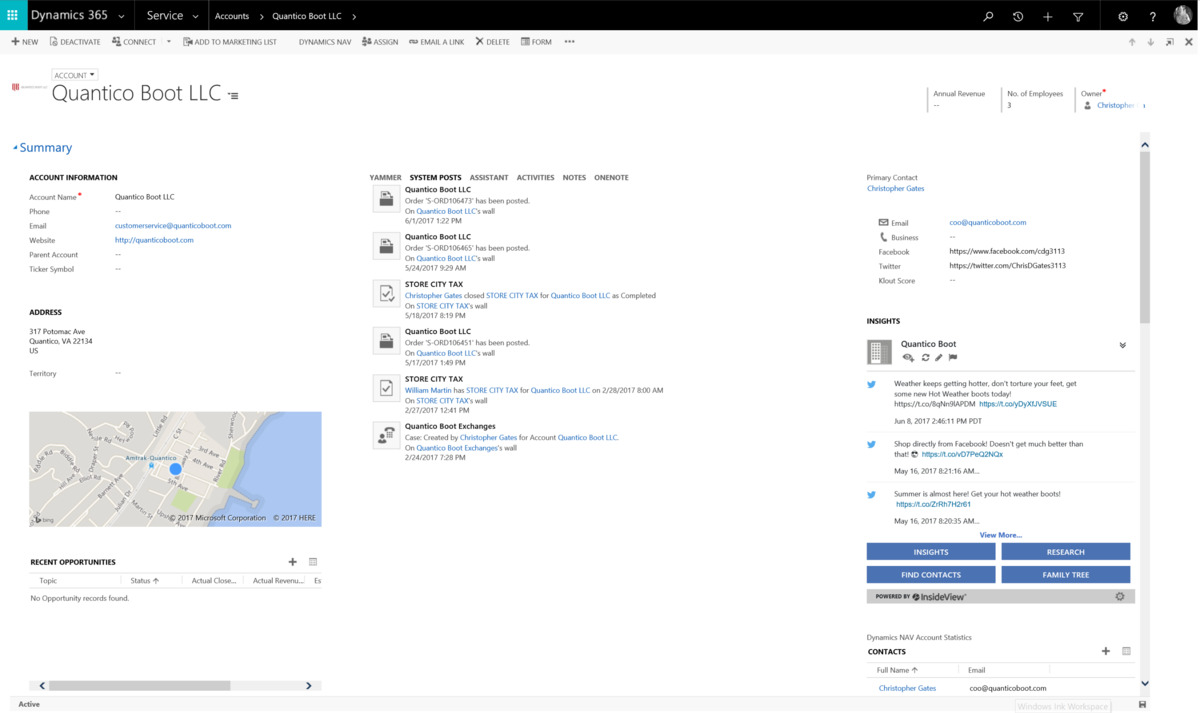
Task: Click ADD TO MARKETING LIST command
Action: tap(230, 42)
